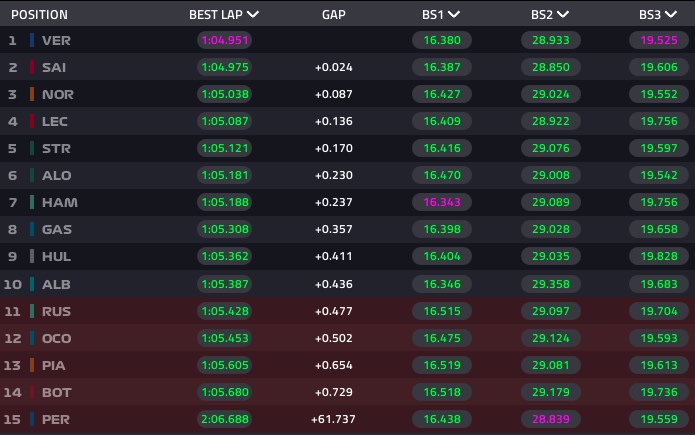Image resolution: width=695 pixels, height=435 pixels.
Task: Click PIA's orange team color marker
Action: [x=32, y=365]
